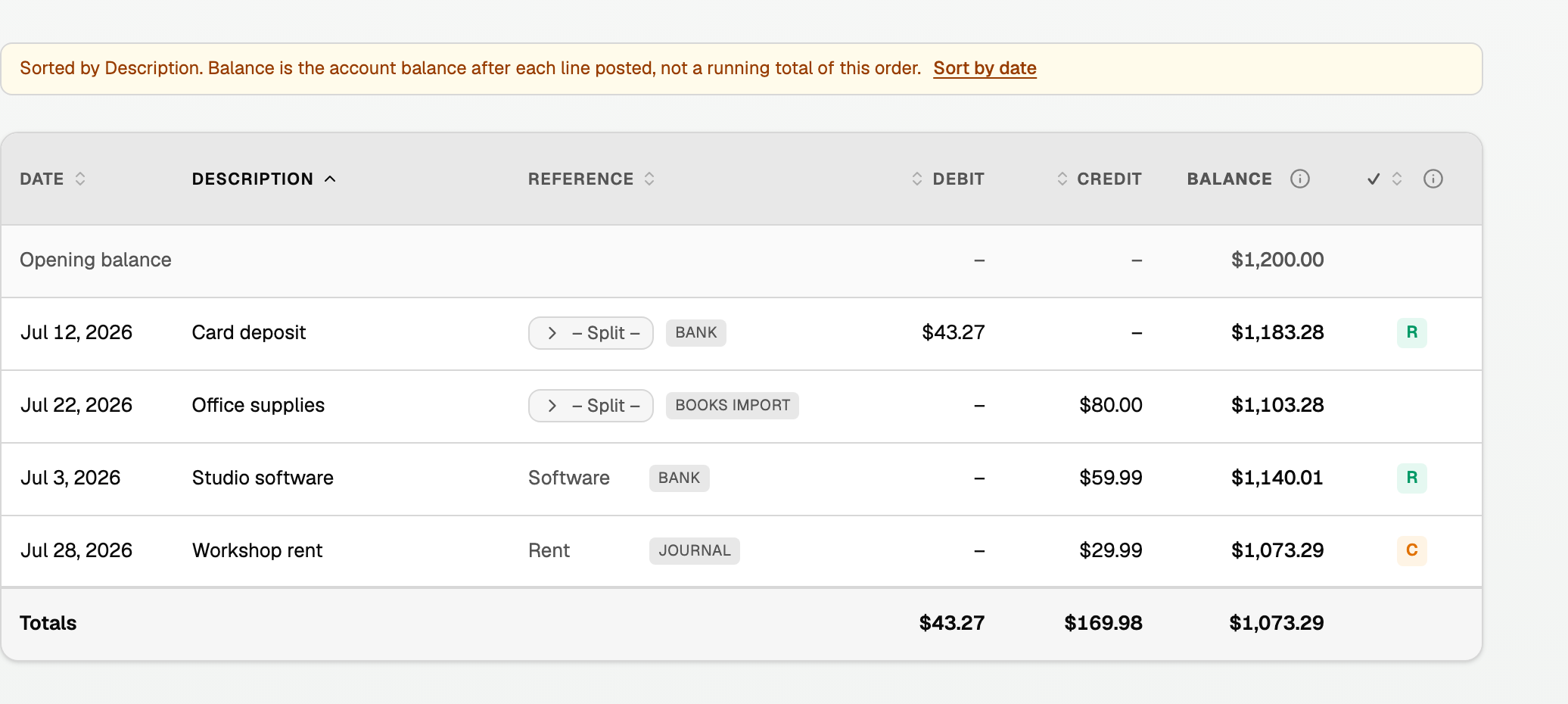Click the 'Rent' reference text
Viewport: 1568px width, 704px height.
pos(549,550)
